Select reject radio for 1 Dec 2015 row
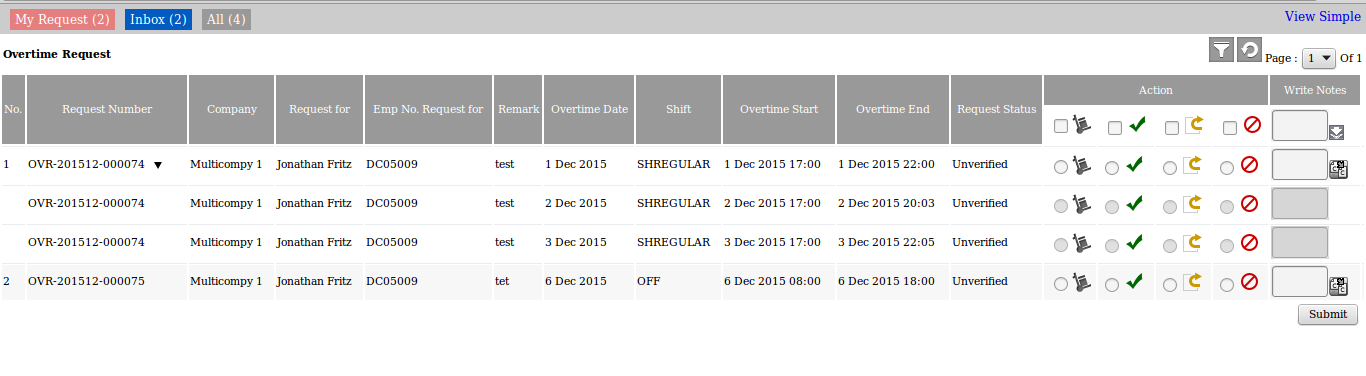 click(x=1227, y=168)
